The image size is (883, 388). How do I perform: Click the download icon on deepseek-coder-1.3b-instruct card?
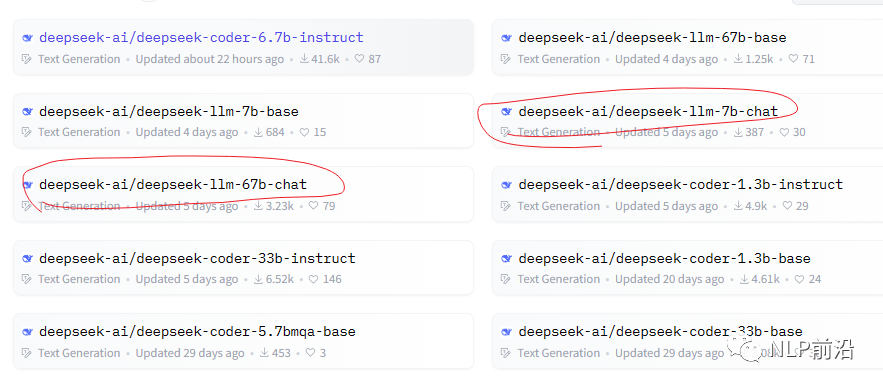click(738, 206)
